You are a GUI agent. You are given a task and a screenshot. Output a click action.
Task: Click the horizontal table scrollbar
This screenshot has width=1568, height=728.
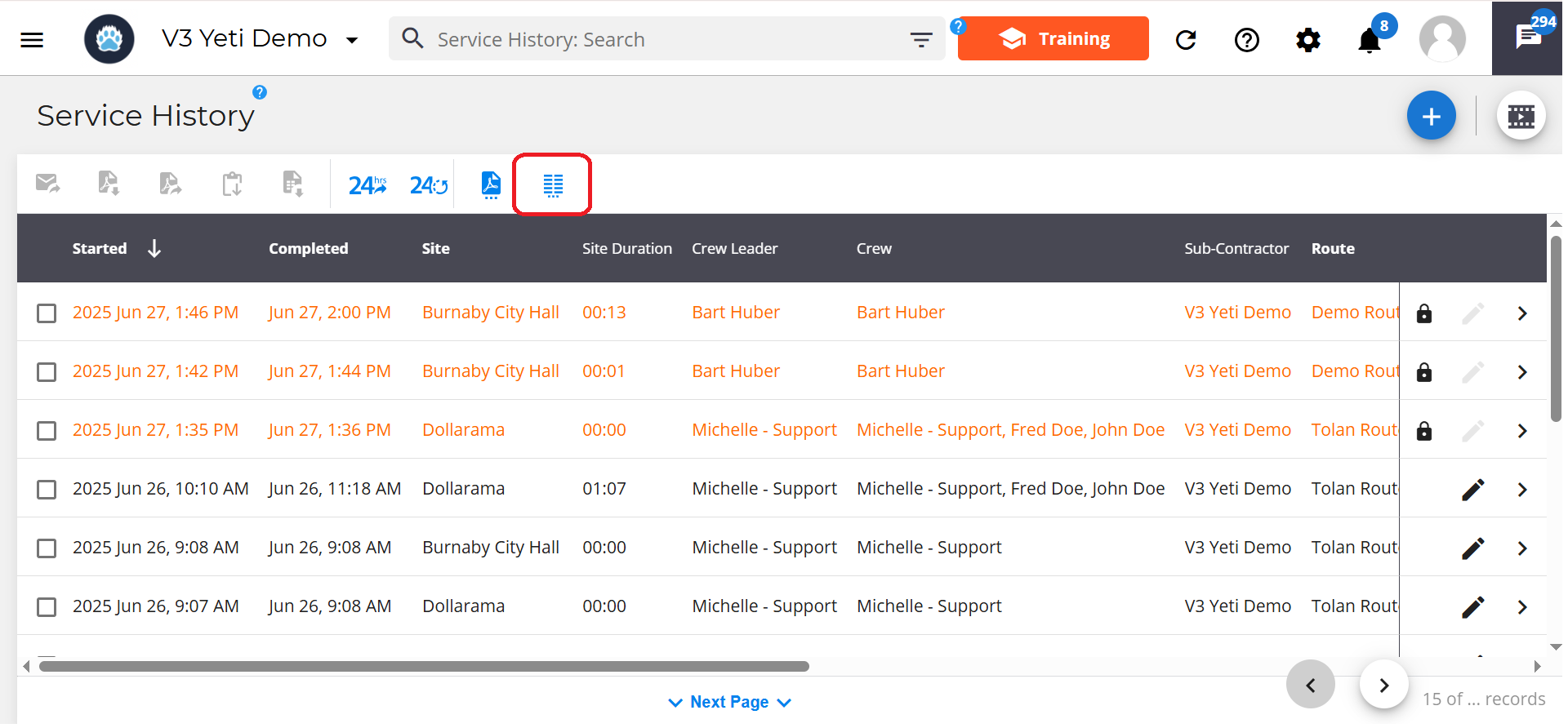425,667
